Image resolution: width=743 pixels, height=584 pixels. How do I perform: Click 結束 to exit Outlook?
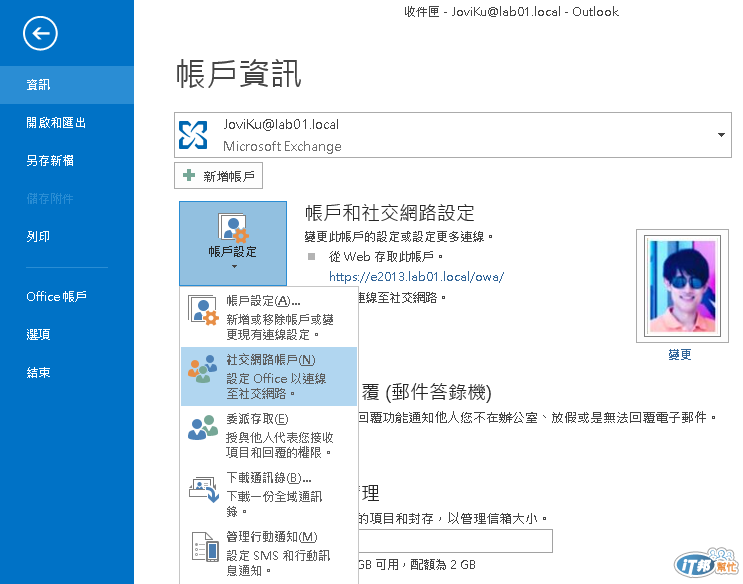point(67,373)
